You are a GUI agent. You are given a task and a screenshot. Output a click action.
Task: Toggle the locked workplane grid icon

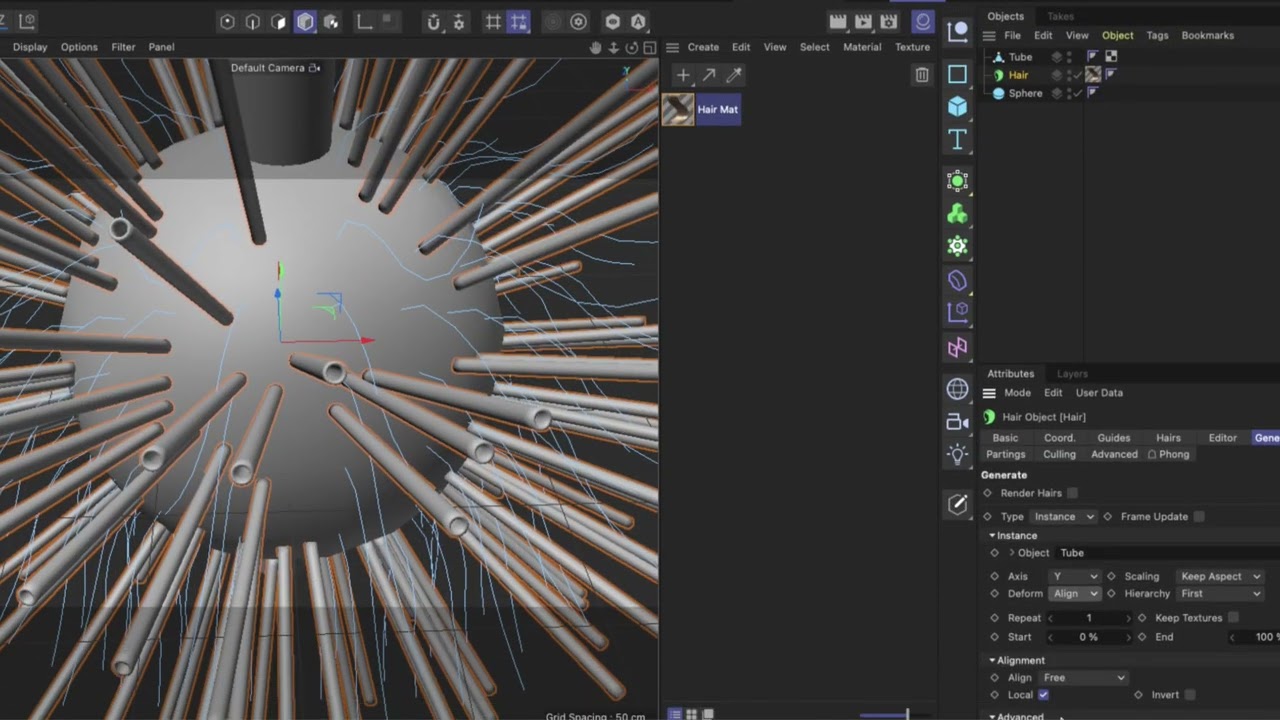coord(518,22)
